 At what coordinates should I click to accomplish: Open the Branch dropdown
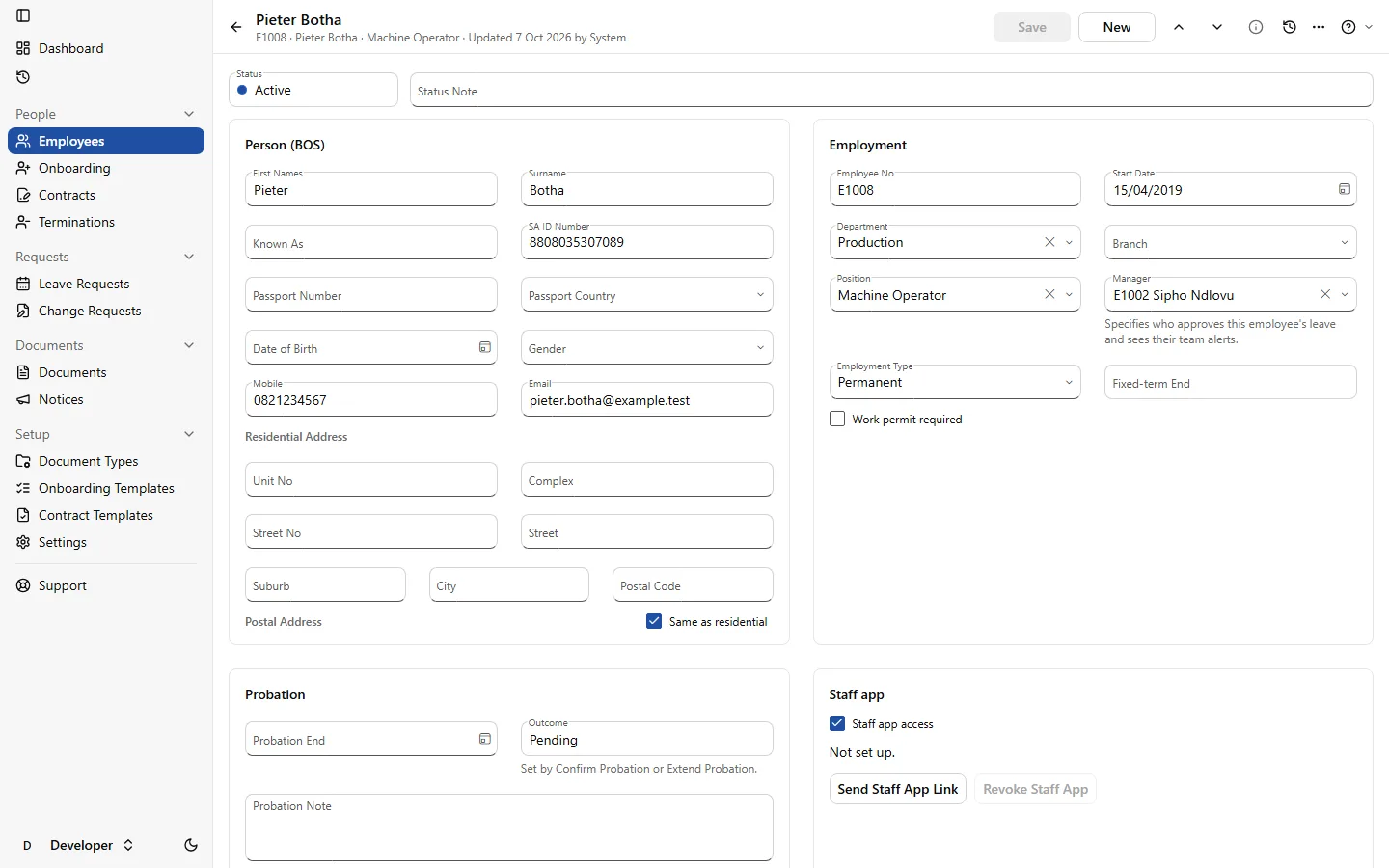tap(1230, 243)
